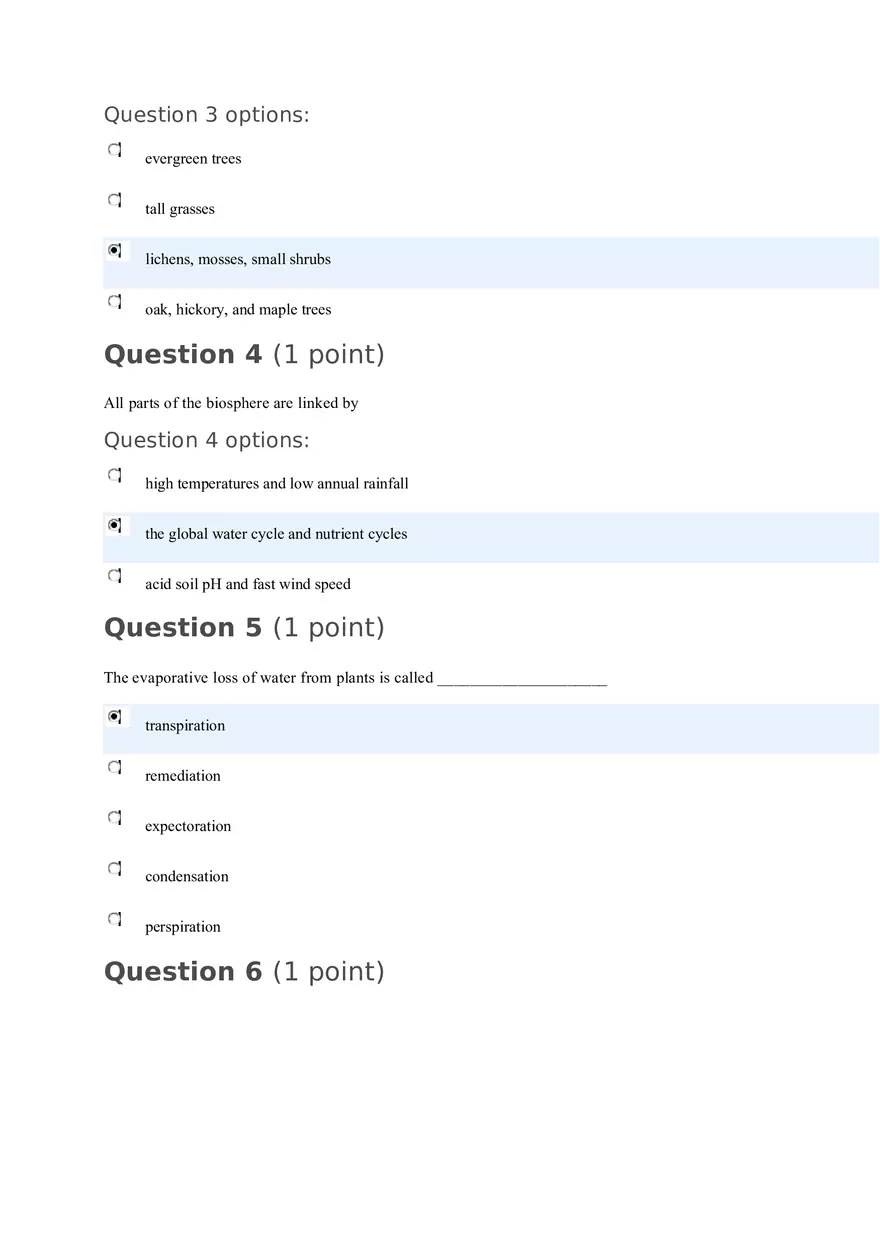Pick "remediation" for Question 5

114,767
